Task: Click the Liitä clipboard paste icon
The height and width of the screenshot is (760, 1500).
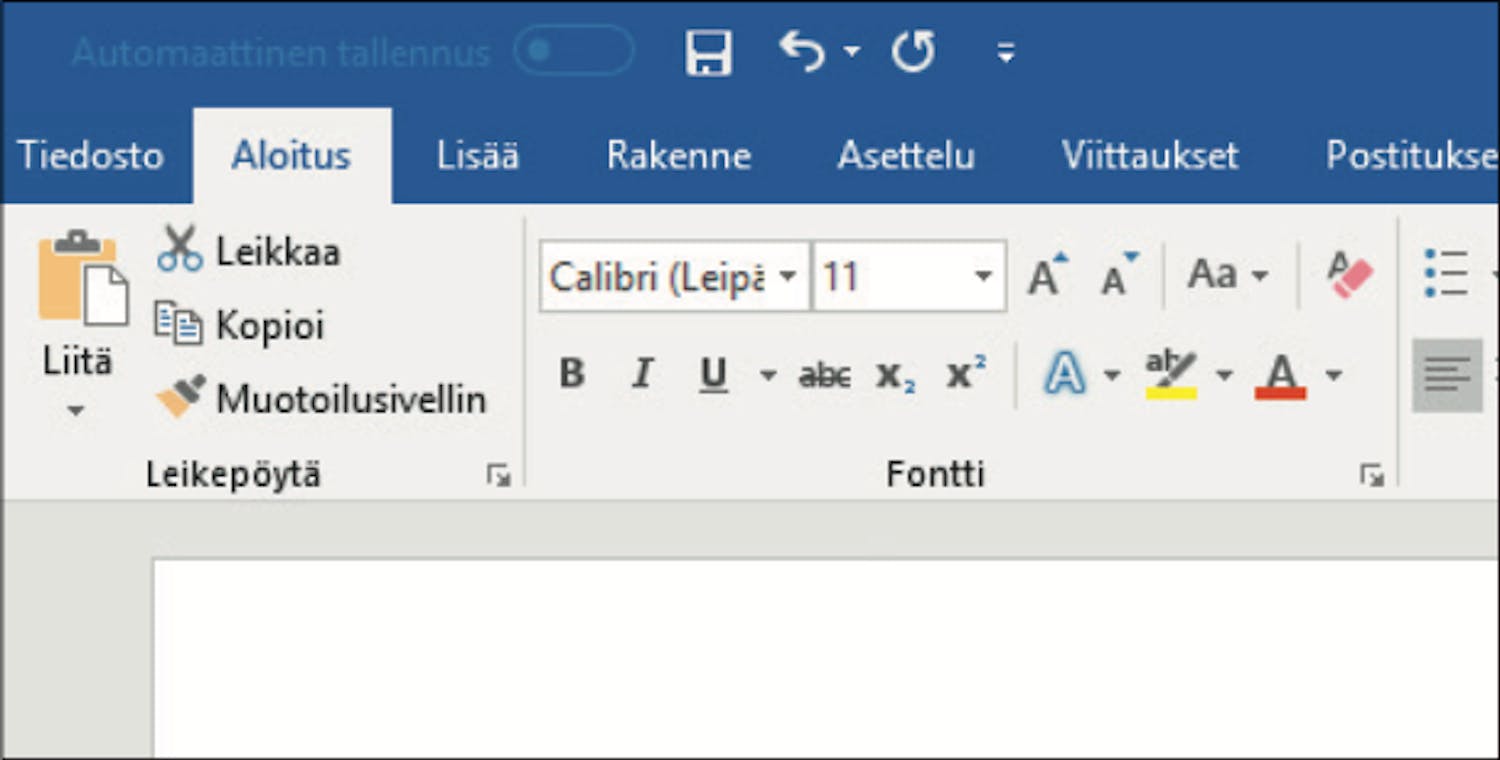Action: [83, 278]
